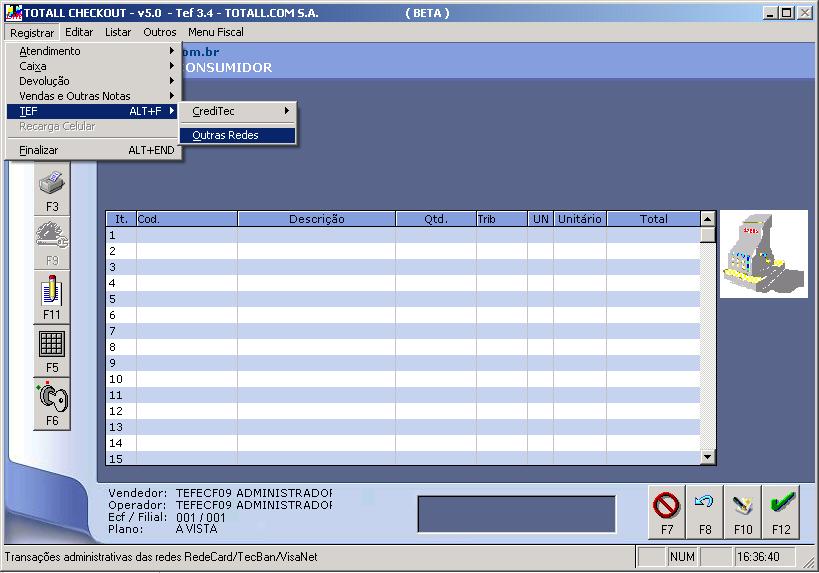The width and height of the screenshot is (819, 573).
Task: Open the Outros menu
Action: pyautogui.click(x=160, y=32)
